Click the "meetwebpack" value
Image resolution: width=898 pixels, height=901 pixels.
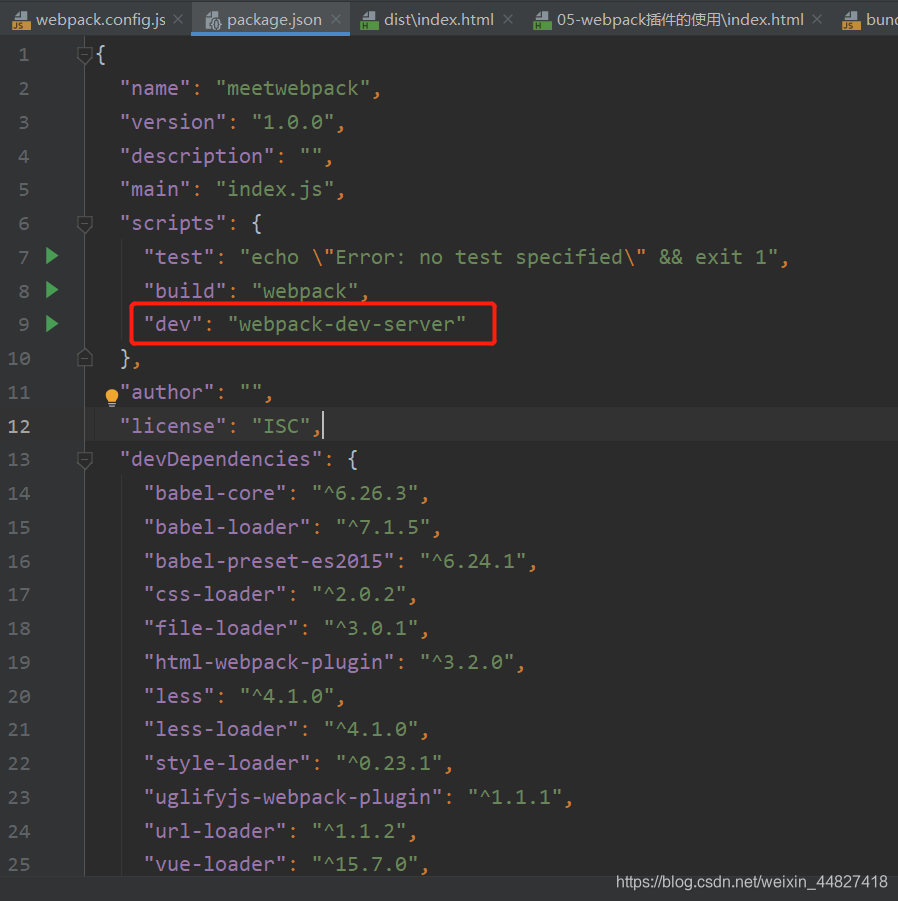(293, 88)
